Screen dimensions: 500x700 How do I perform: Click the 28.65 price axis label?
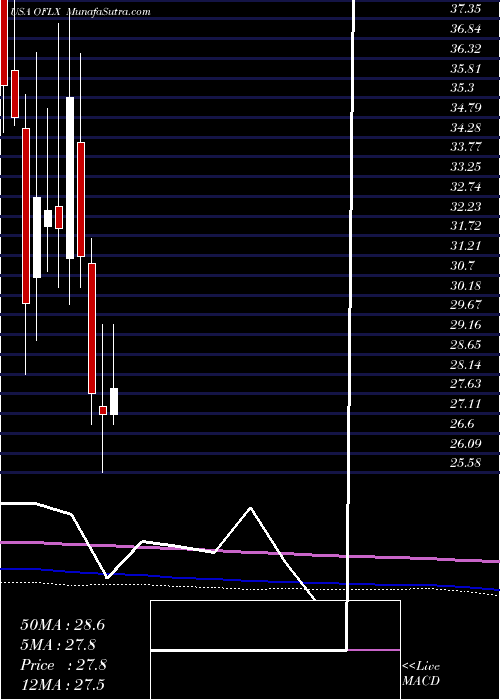coord(466,345)
